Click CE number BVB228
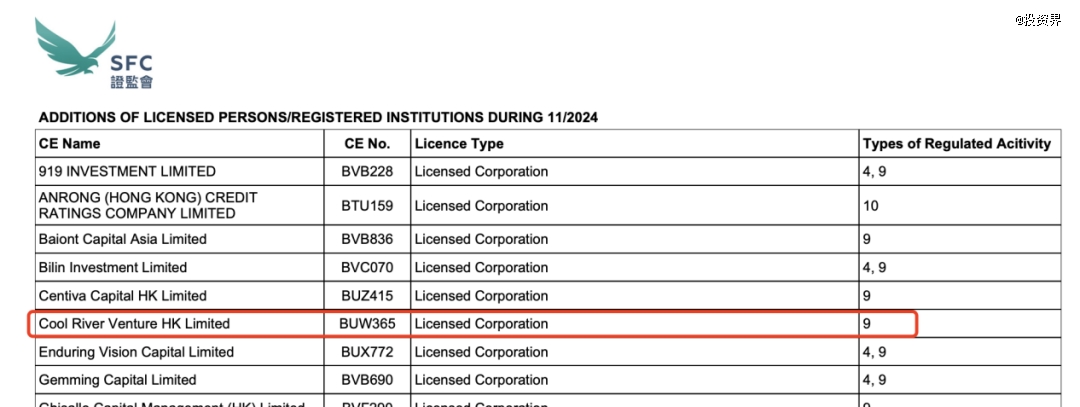Viewport: 1080px width, 407px height. [367, 171]
